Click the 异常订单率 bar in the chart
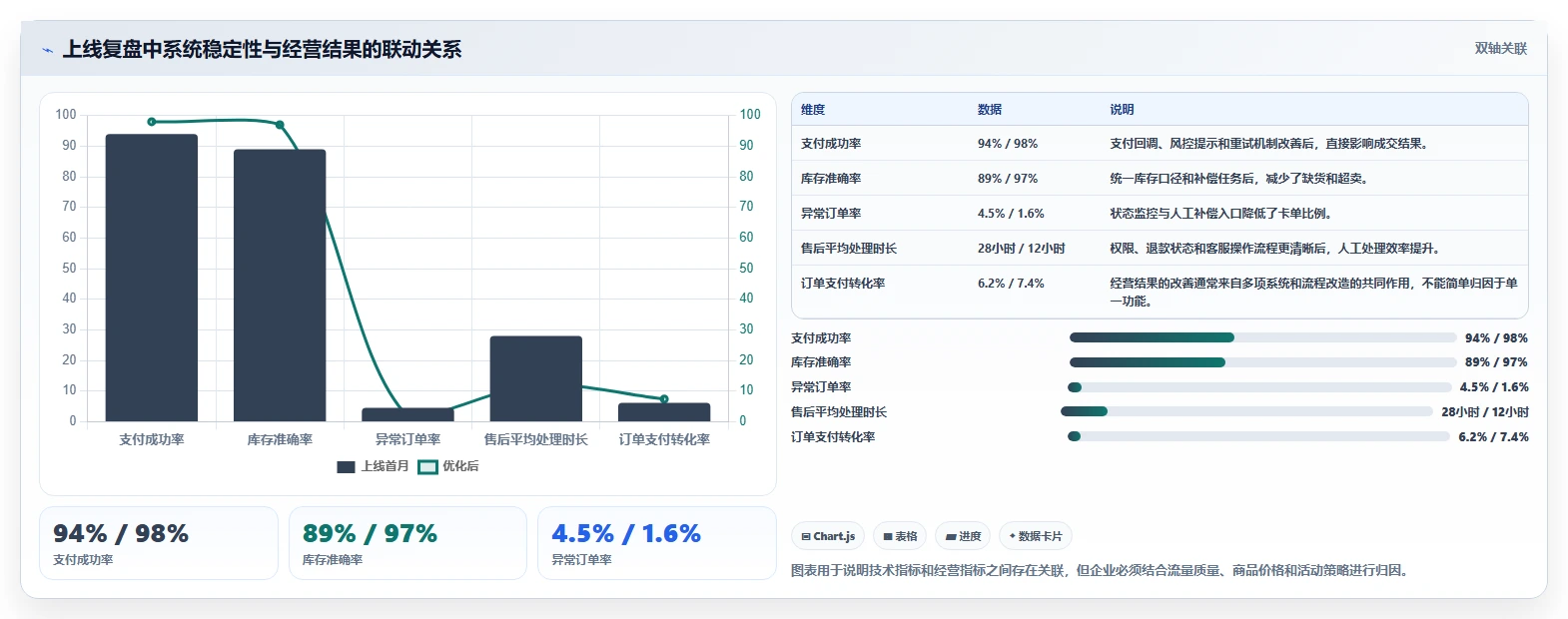 407,414
